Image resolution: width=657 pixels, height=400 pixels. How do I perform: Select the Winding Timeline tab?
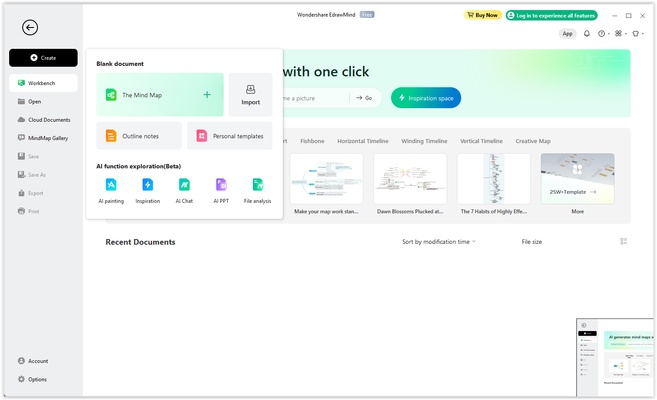pyautogui.click(x=424, y=141)
